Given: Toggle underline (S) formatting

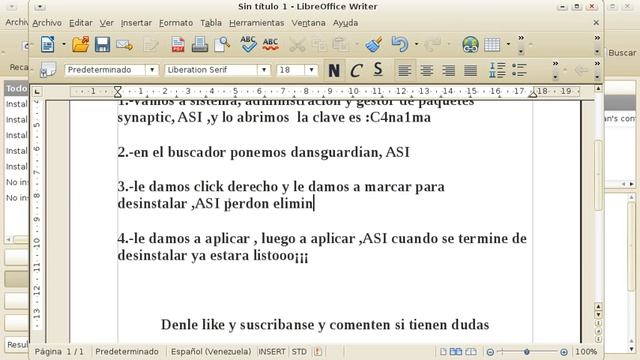Looking at the screenshot, I should pyautogui.click(x=378, y=70).
